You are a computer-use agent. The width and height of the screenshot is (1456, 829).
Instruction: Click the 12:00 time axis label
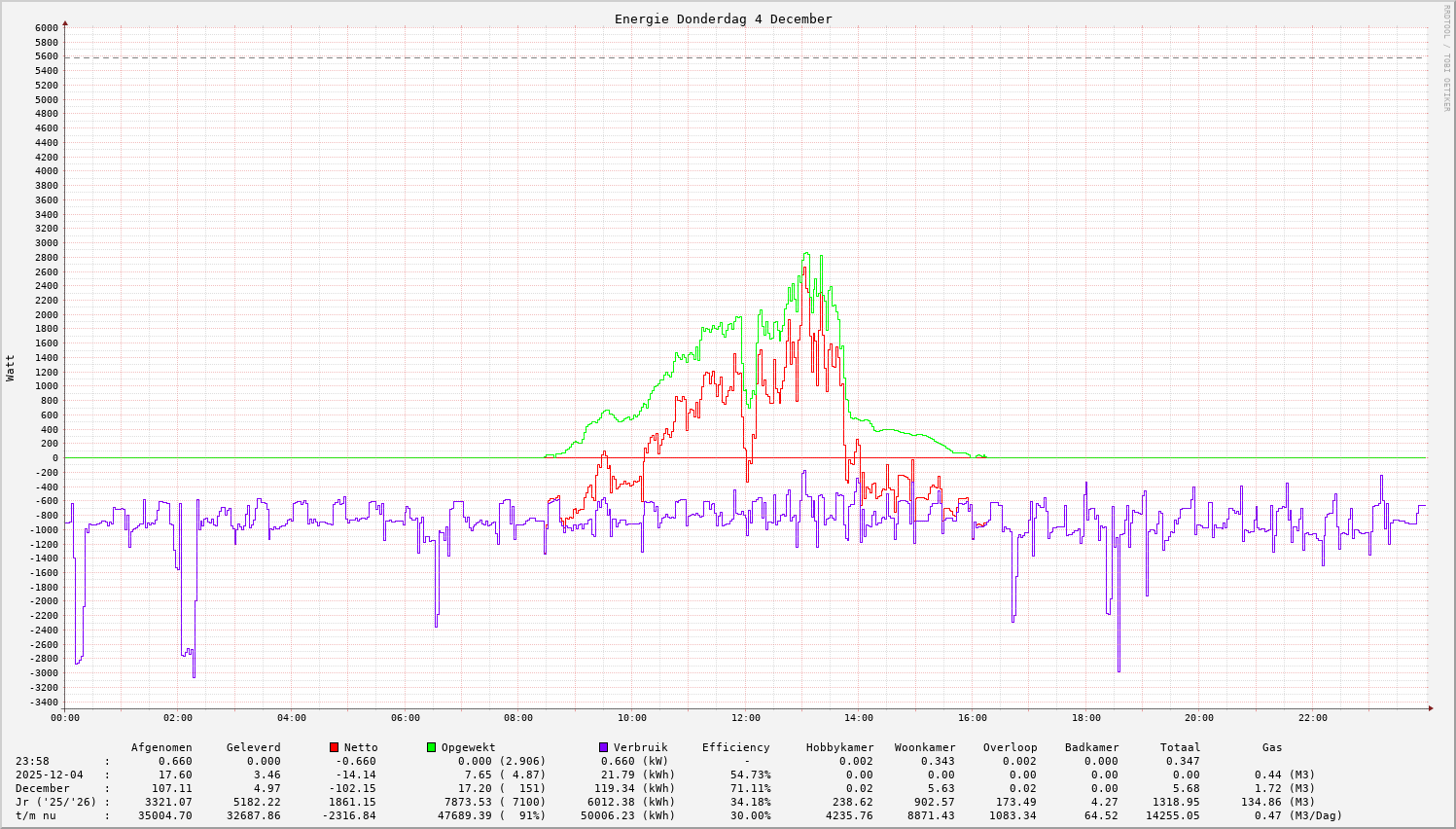pos(745,718)
